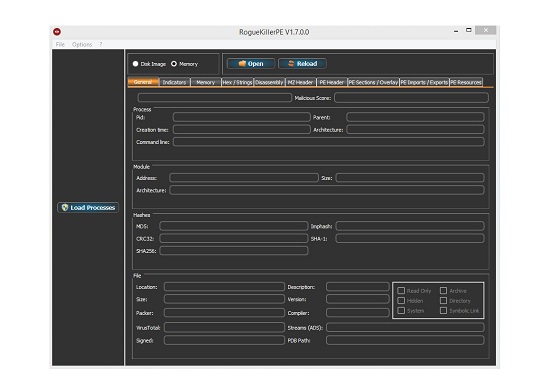Image resolution: width=550 pixels, height=386 pixels.
Task: Click the Module Size field
Action: (410, 178)
